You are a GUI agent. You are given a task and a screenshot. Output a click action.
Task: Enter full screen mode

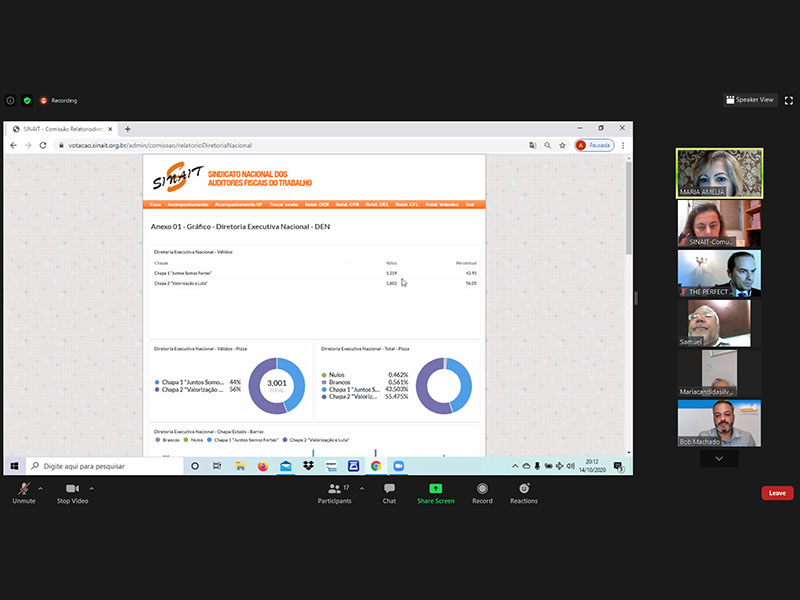[x=789, y=100]
